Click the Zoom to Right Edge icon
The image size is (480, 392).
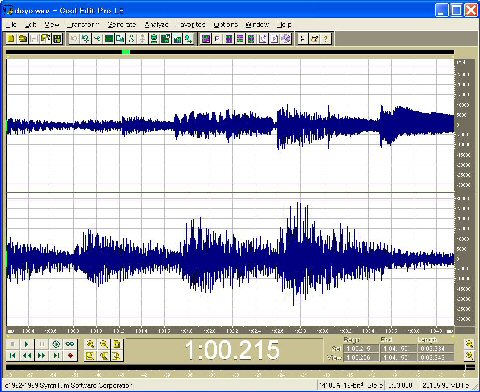click(x=117, y=356)
